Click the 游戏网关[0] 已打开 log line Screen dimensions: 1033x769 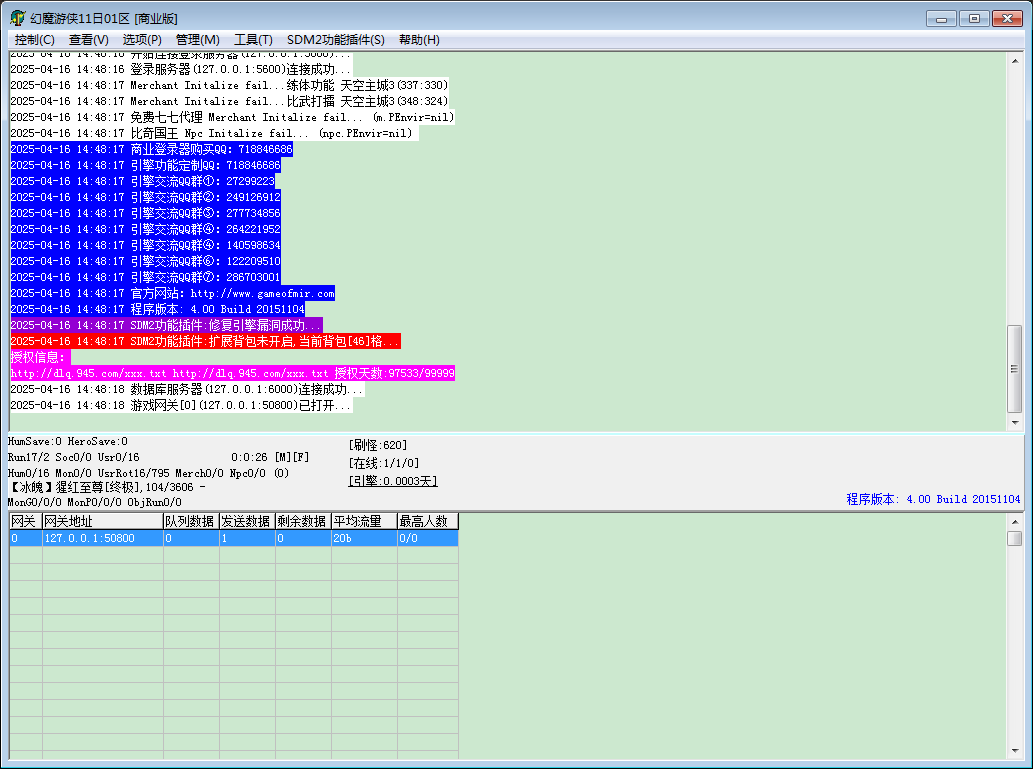click(x=181, y=405)
